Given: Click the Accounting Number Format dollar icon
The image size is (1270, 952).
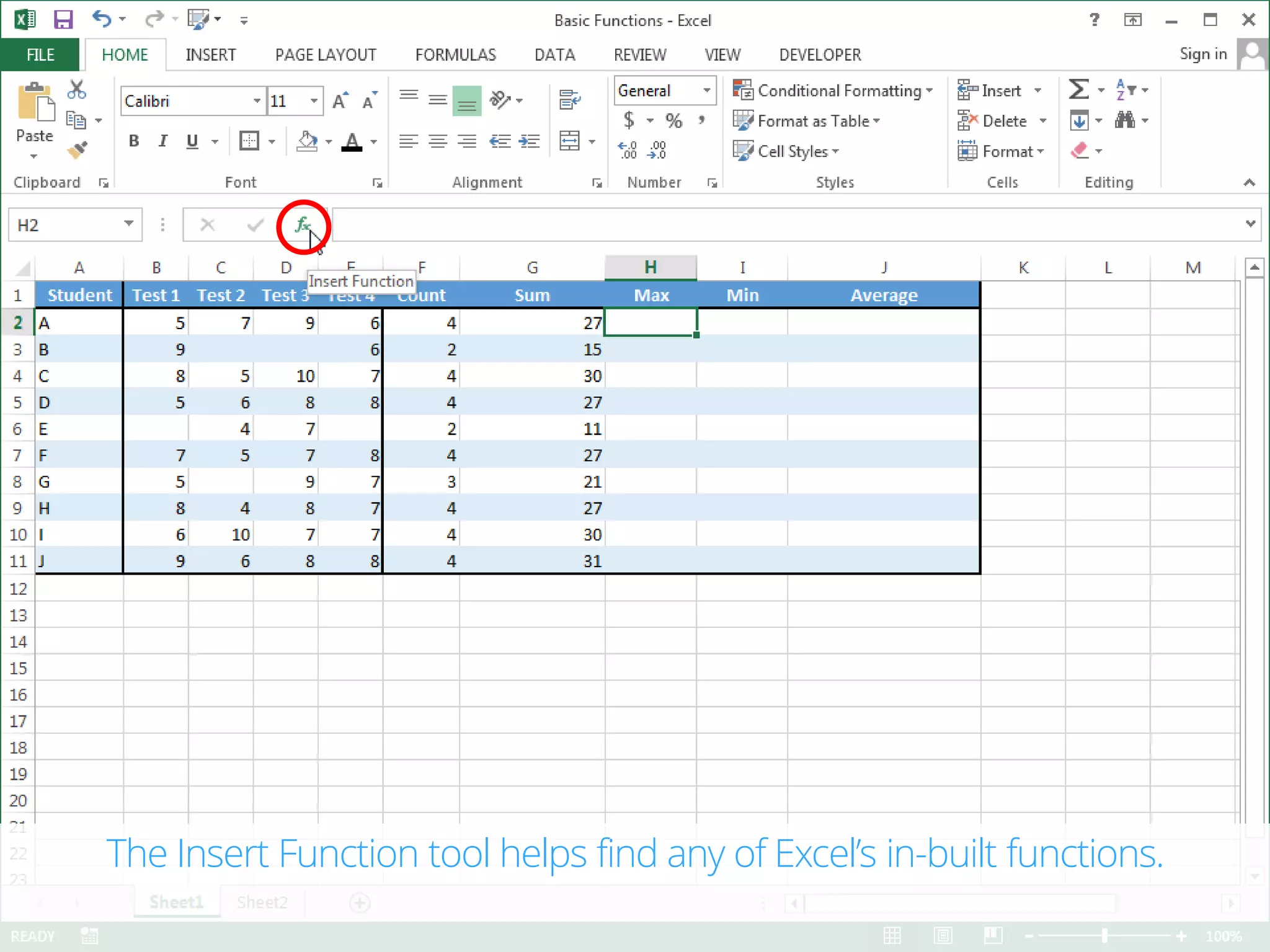Looking at the screenshot, I should tap(629, 120).
